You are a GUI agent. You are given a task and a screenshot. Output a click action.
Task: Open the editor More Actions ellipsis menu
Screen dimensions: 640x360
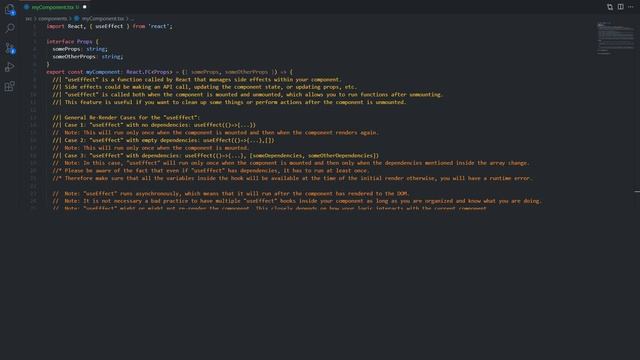pyautogui.click(x=631, y=7)
